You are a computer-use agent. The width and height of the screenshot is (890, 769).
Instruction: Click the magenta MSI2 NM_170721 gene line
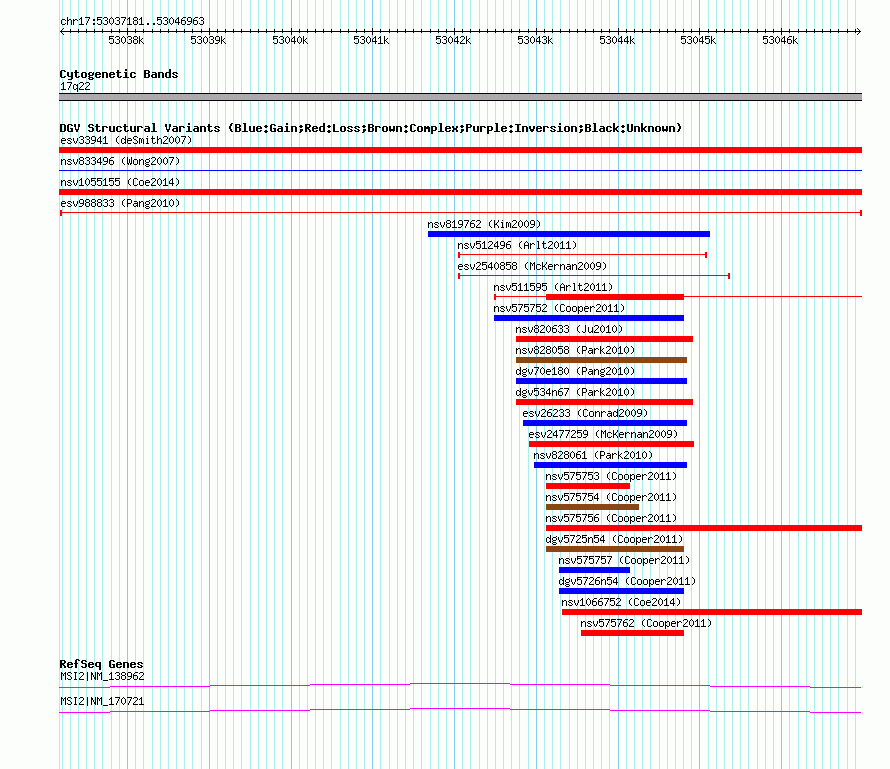tap(460, 711)
